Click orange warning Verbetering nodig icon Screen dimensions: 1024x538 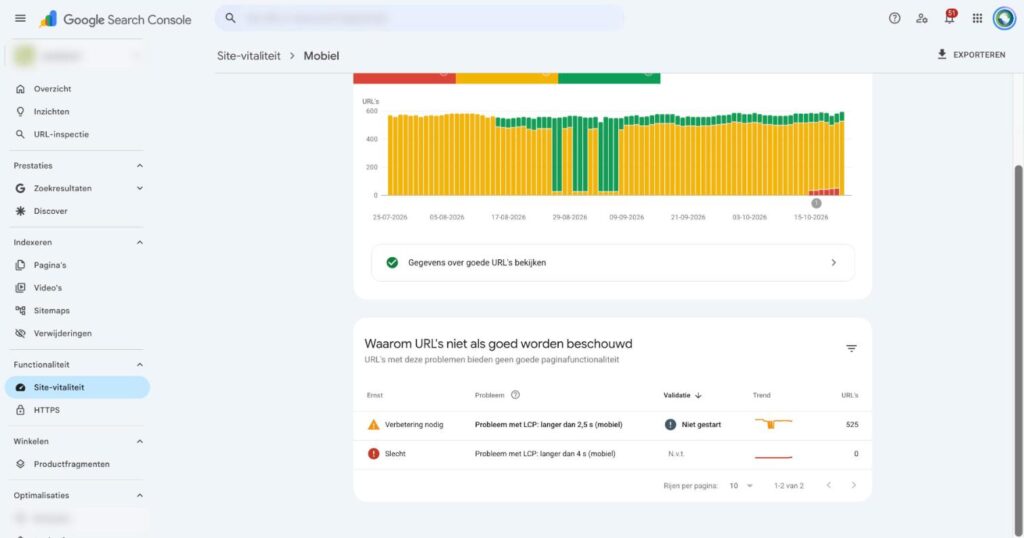tap(374, 424)
